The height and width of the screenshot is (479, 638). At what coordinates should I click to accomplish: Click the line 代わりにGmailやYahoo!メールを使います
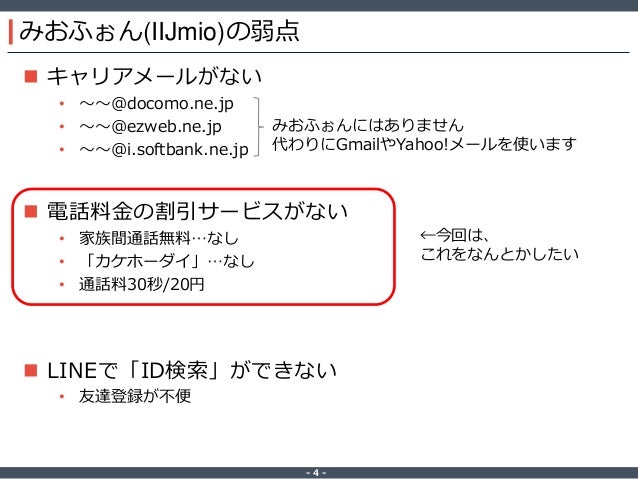[424, 144]
